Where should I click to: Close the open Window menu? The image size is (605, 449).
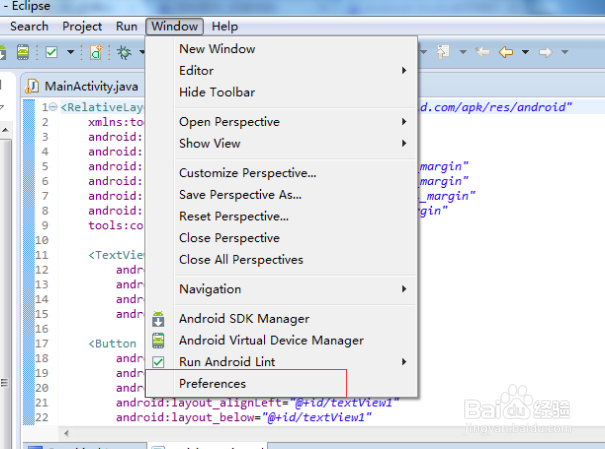click(x=174, y=26)
